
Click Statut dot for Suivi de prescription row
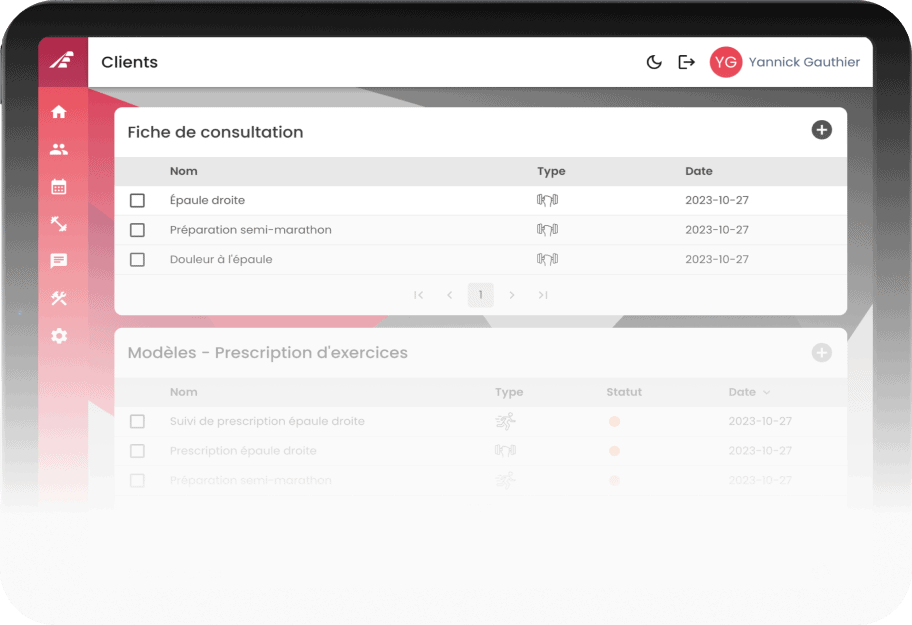(x=614, y=421)
